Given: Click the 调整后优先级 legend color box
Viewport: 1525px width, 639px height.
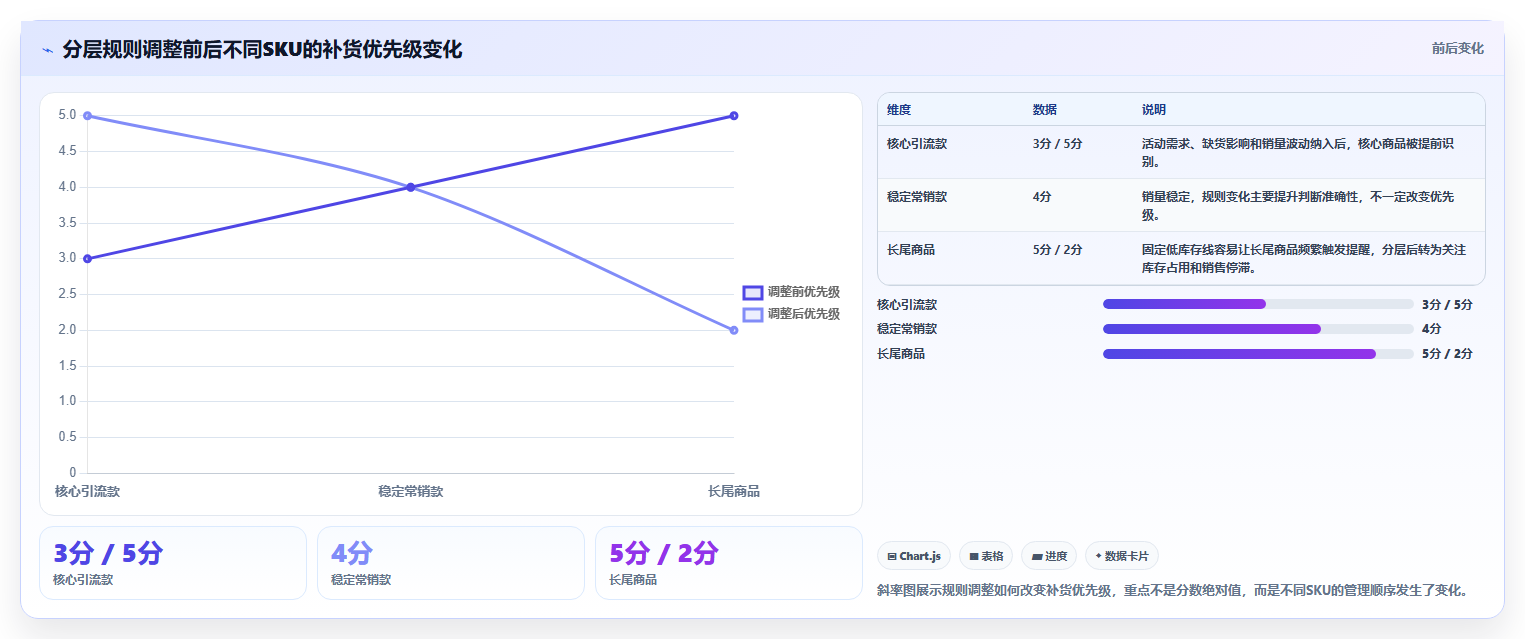Looking at the screenshot, I should pos(753,314).
